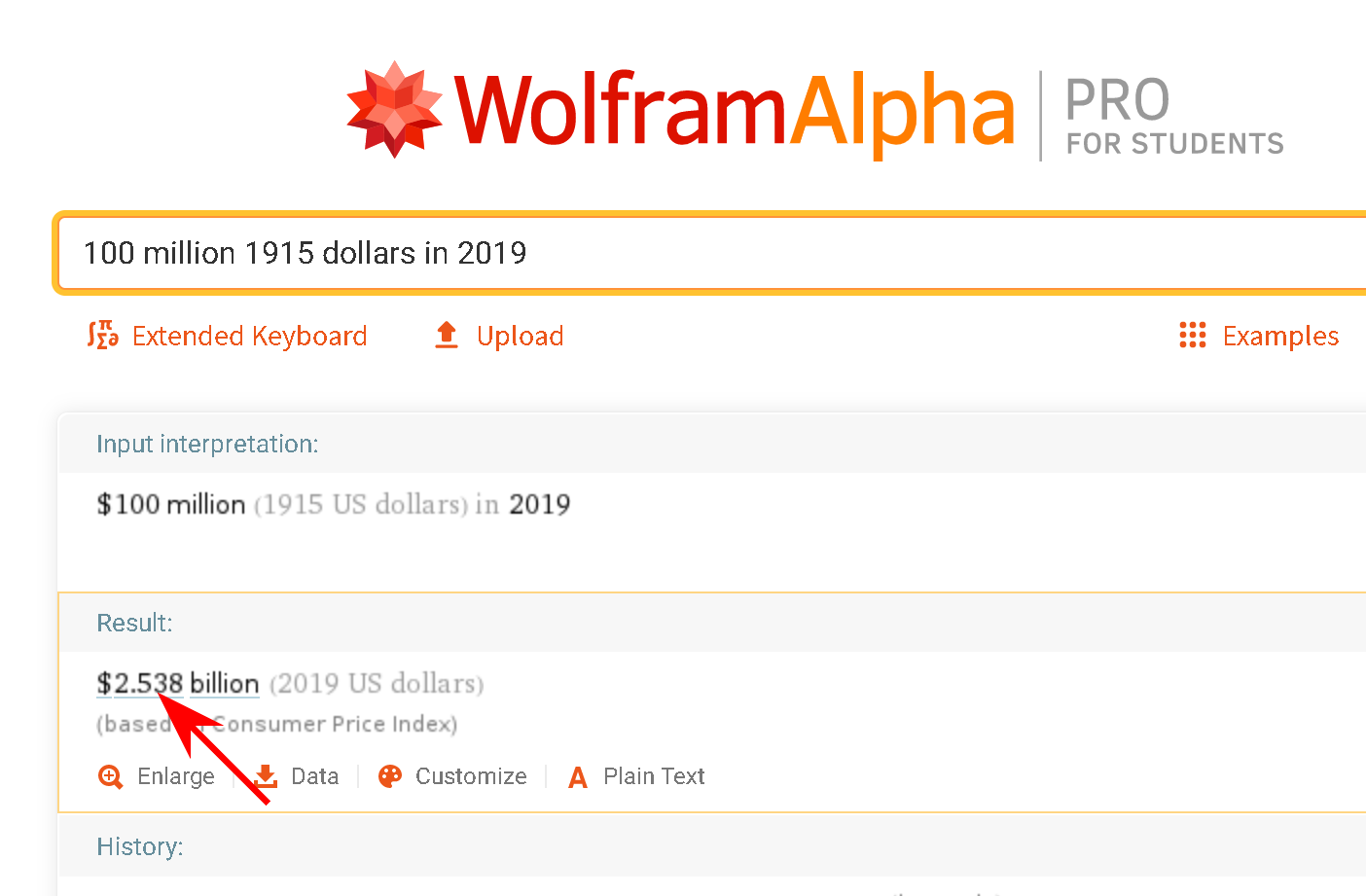Click the underlined "billion" unit in result

(x=225, y=683)
